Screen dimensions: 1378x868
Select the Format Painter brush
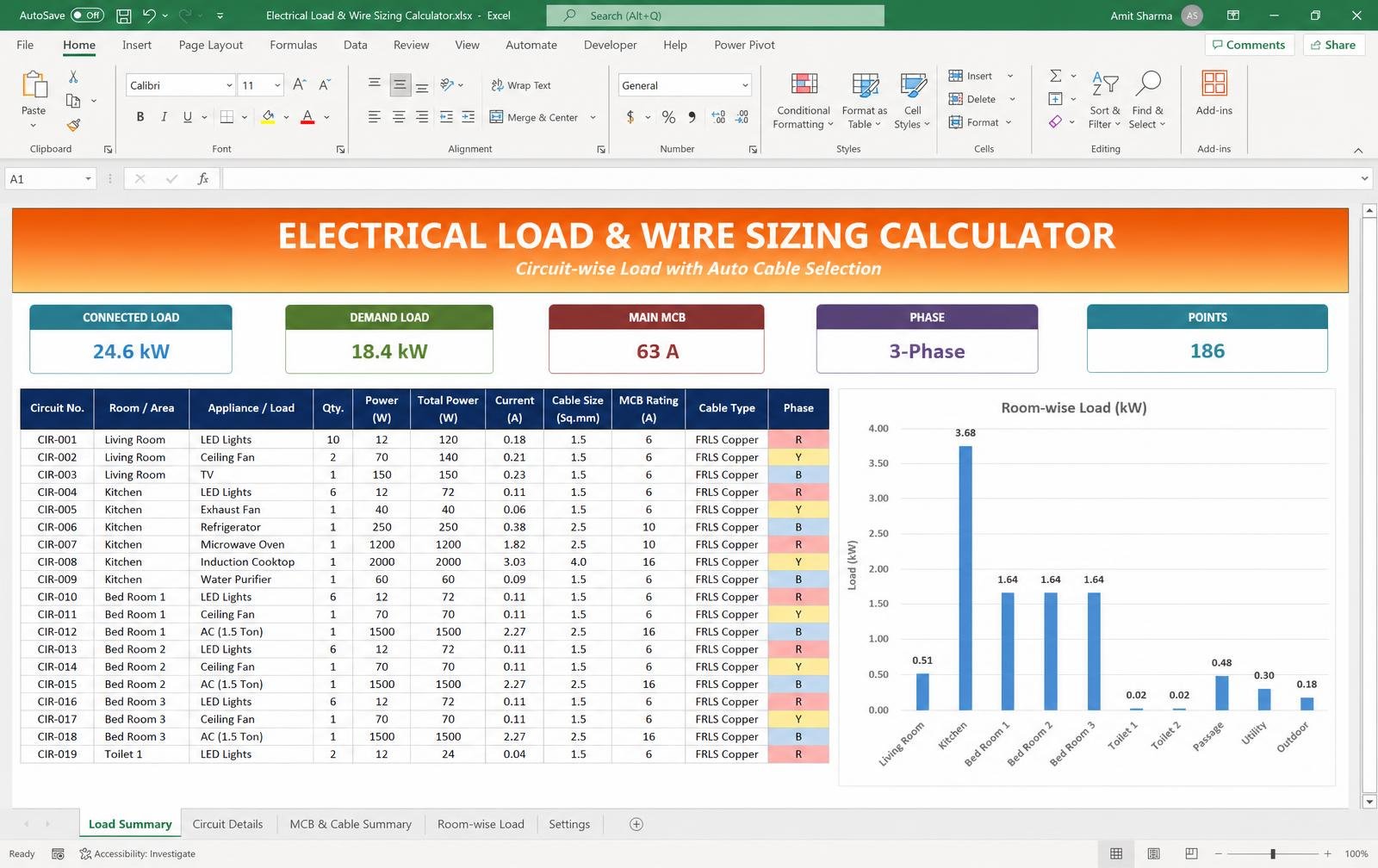(73, 125)
